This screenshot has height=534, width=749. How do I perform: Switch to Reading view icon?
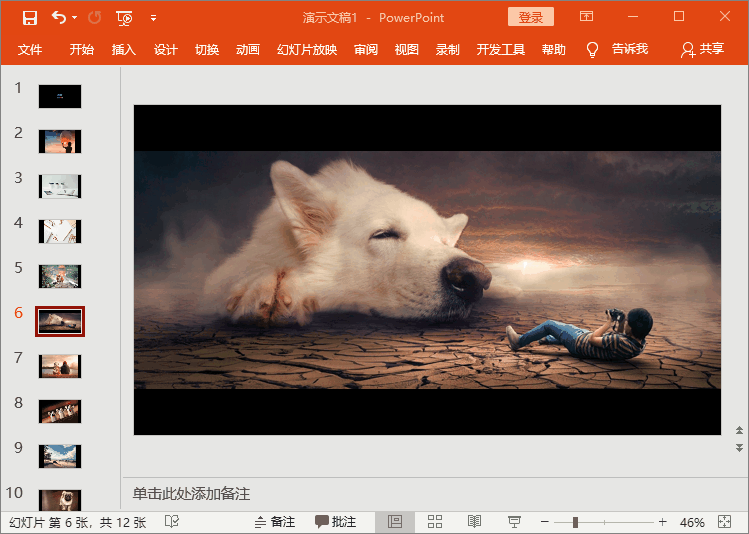(474, 522)
